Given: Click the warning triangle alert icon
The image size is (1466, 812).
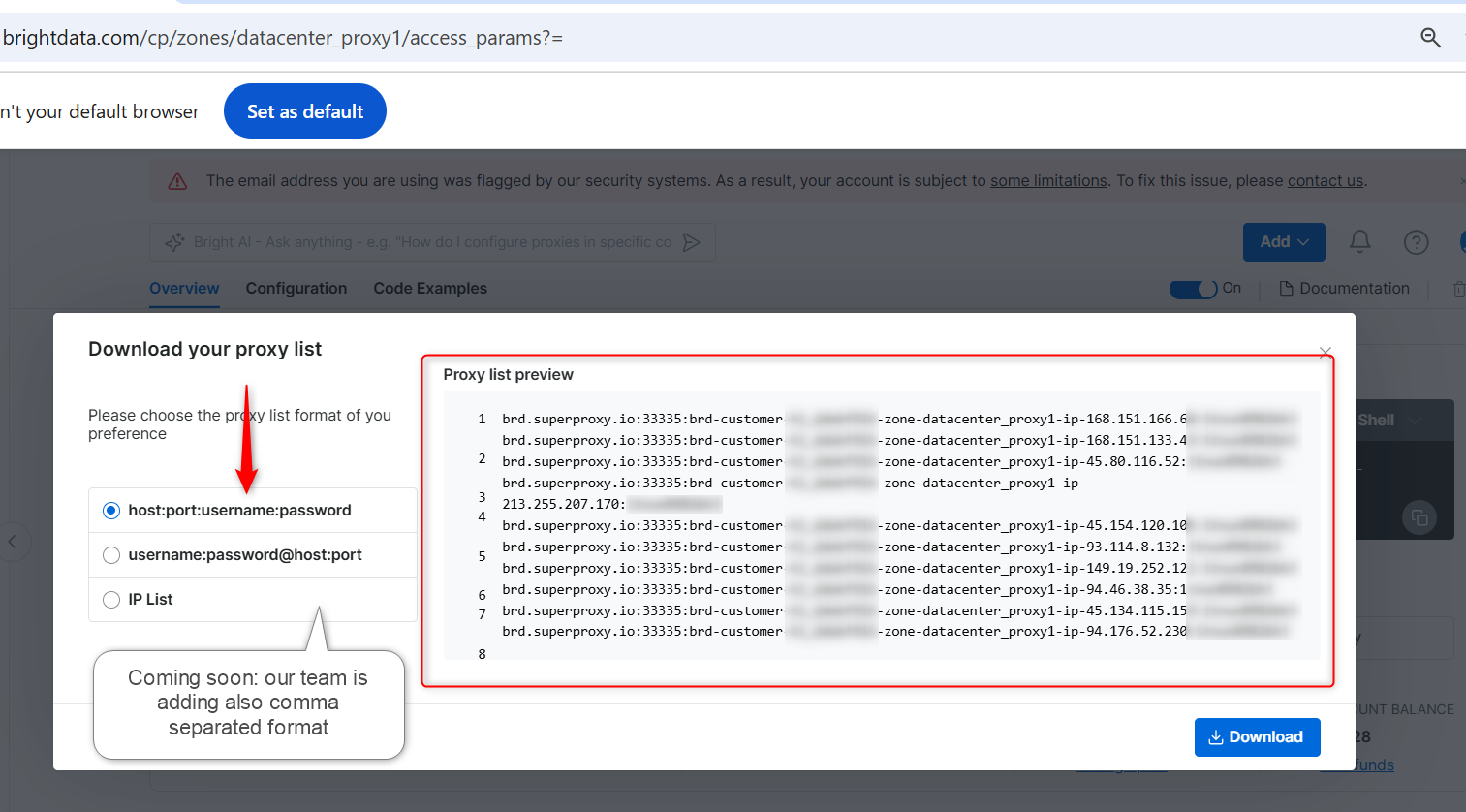Looking at the screenshot, I should pos(177,181).
